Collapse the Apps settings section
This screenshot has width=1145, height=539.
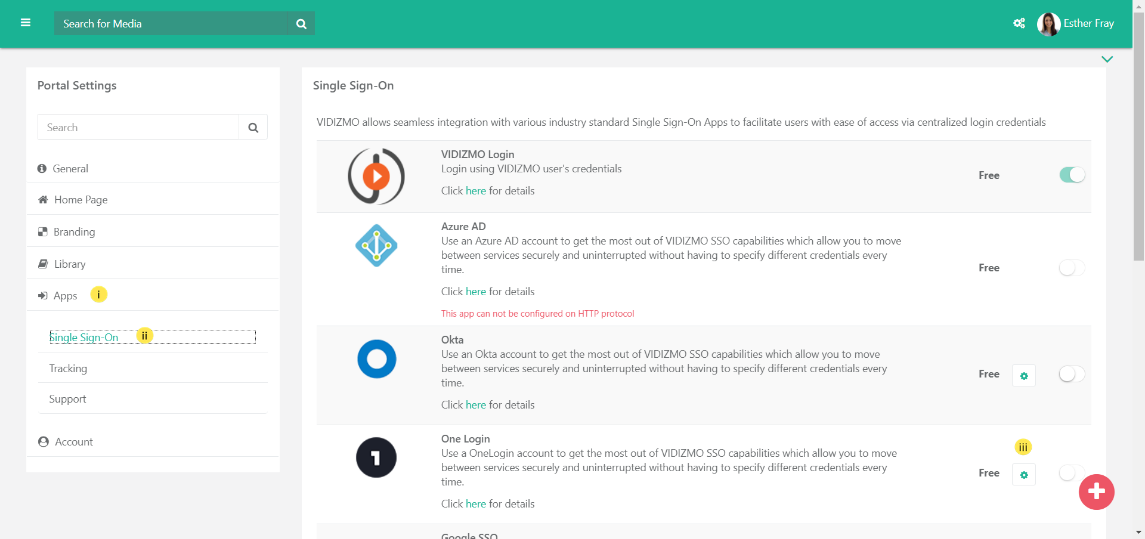click(65, 296)
